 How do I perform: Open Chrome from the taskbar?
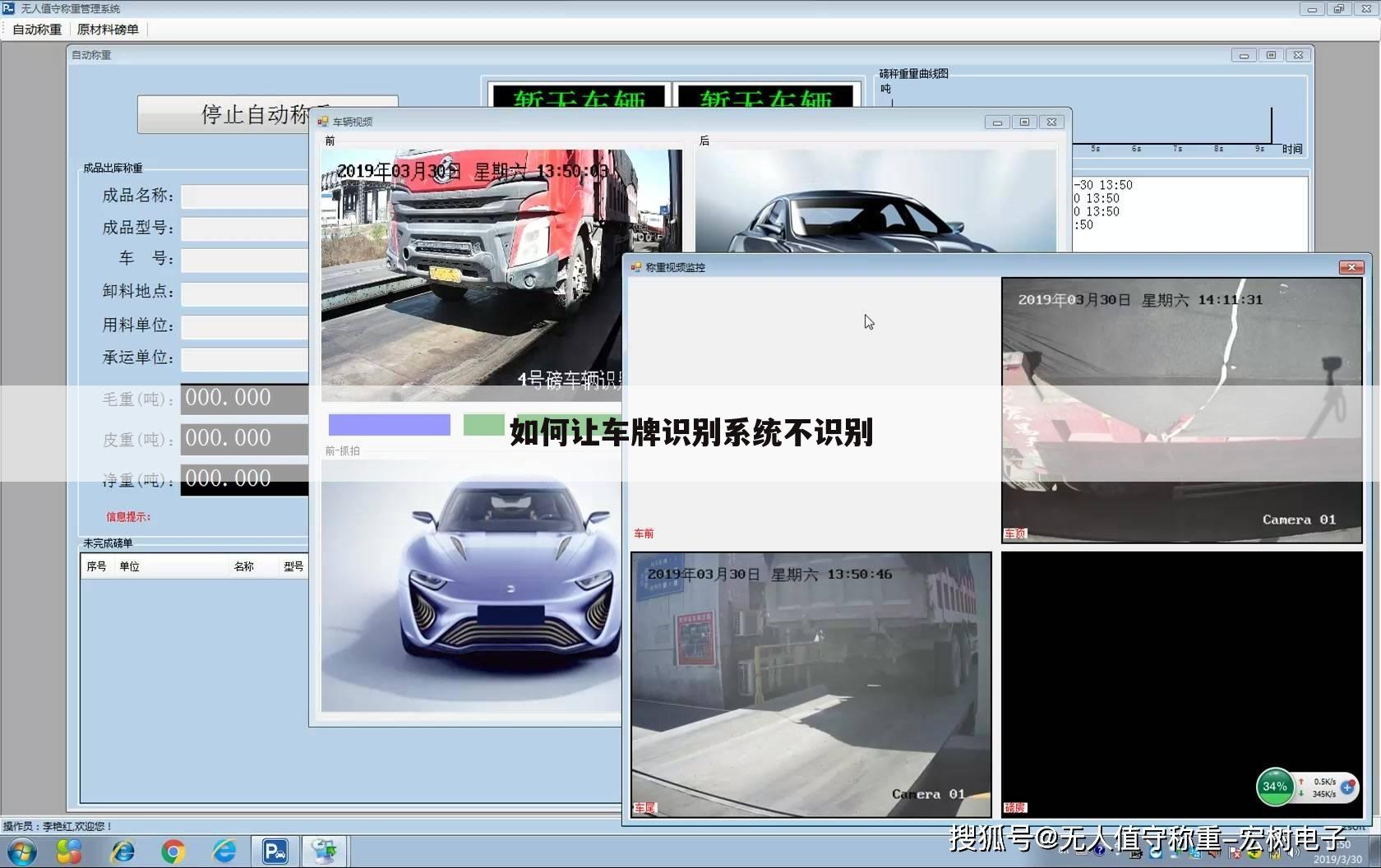[173, 852]
